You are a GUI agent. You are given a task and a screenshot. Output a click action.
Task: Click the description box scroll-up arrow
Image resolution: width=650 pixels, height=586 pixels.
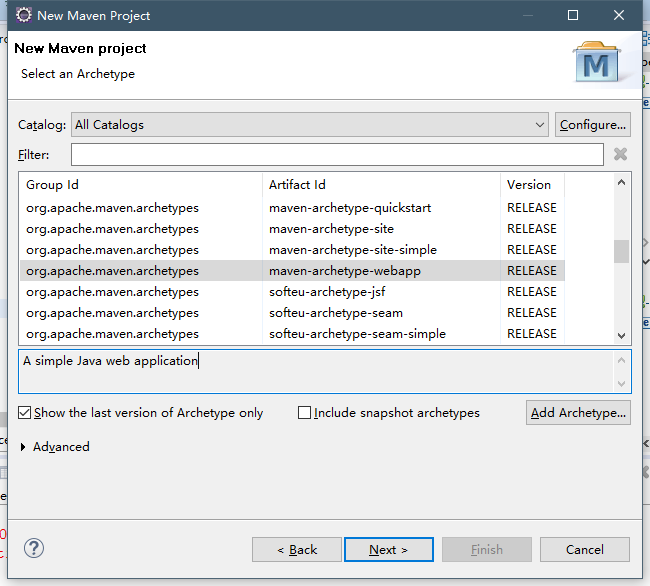click(x=621, y=361)
